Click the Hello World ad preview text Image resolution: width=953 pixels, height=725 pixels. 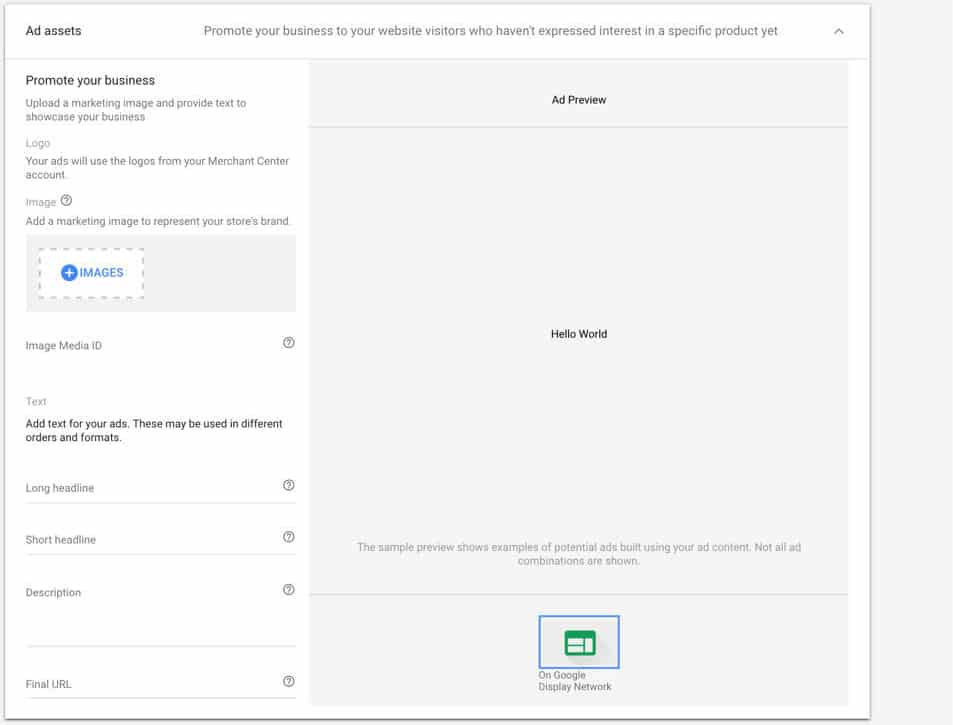coord(579,334)
